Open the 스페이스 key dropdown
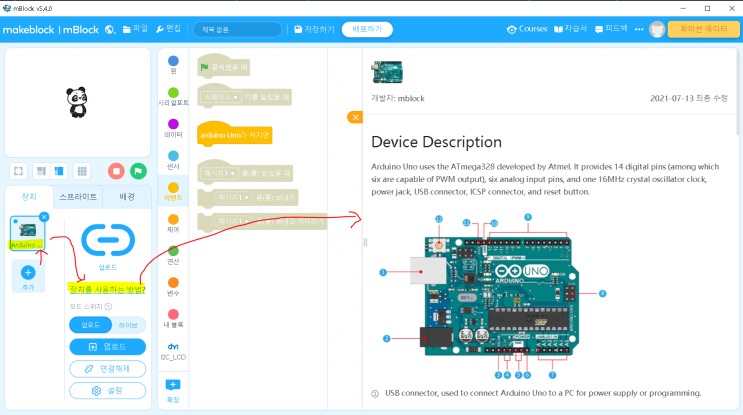 (221, 97)
